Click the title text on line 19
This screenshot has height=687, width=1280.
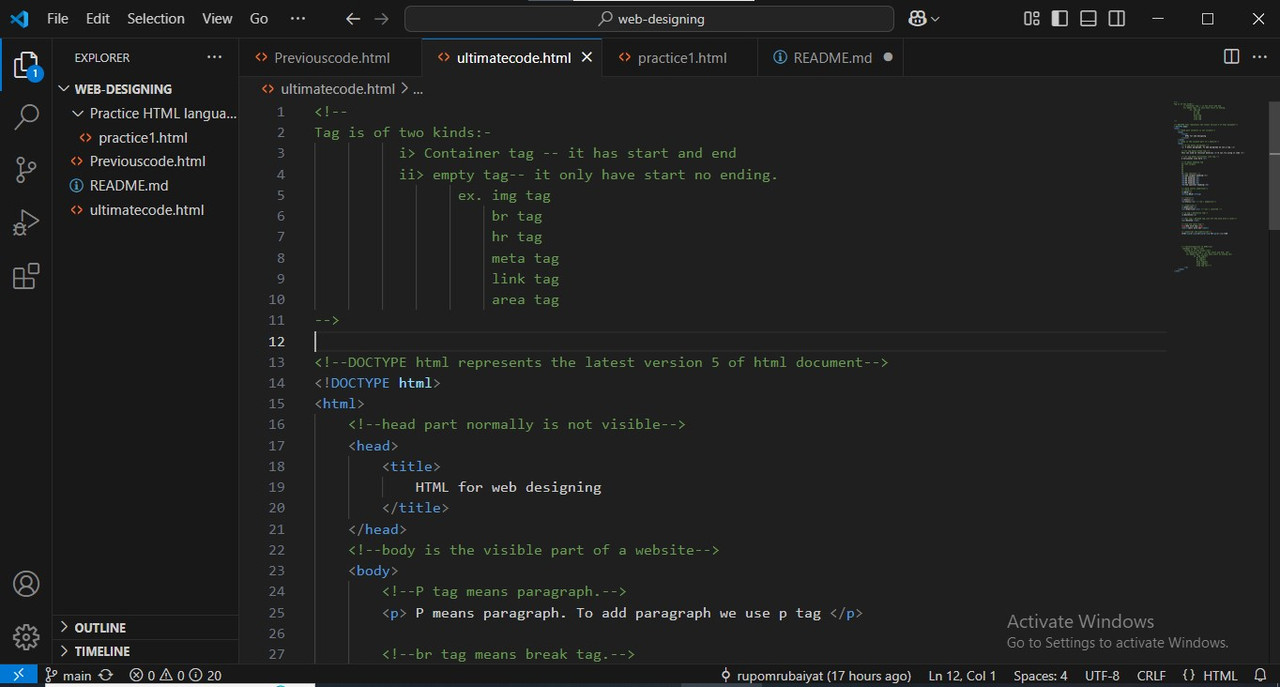tap(508, 487)
